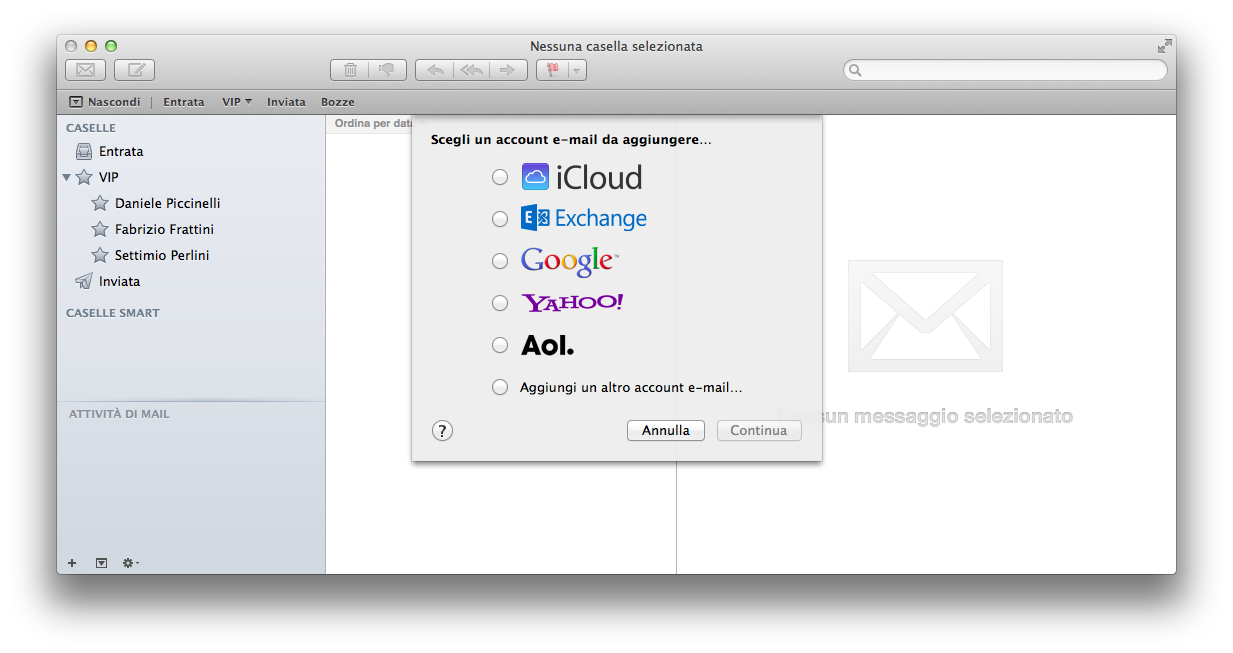
Task: Click the CASELLE header in the sidebar
Action: [91, 128]
